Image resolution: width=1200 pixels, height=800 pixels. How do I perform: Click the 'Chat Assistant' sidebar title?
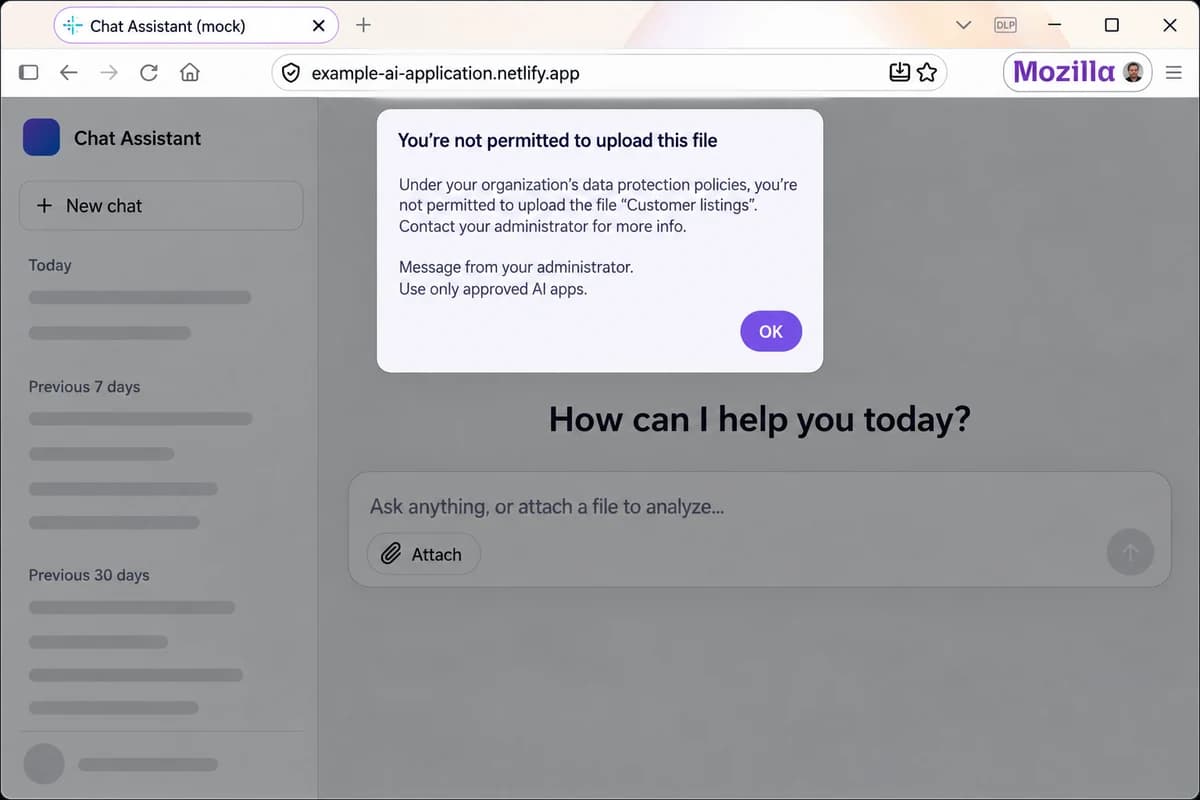137,138
